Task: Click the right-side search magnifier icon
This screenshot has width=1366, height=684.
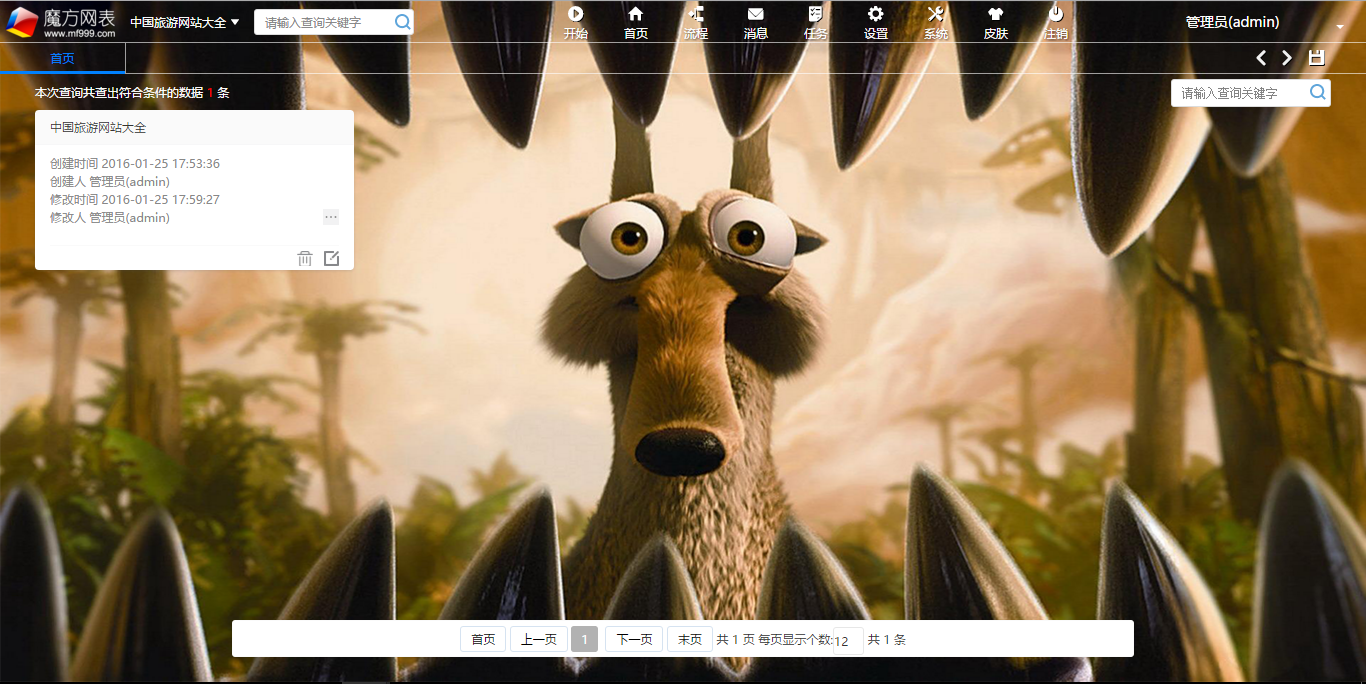Action: pyautogui.click(x=1318, y=93)
